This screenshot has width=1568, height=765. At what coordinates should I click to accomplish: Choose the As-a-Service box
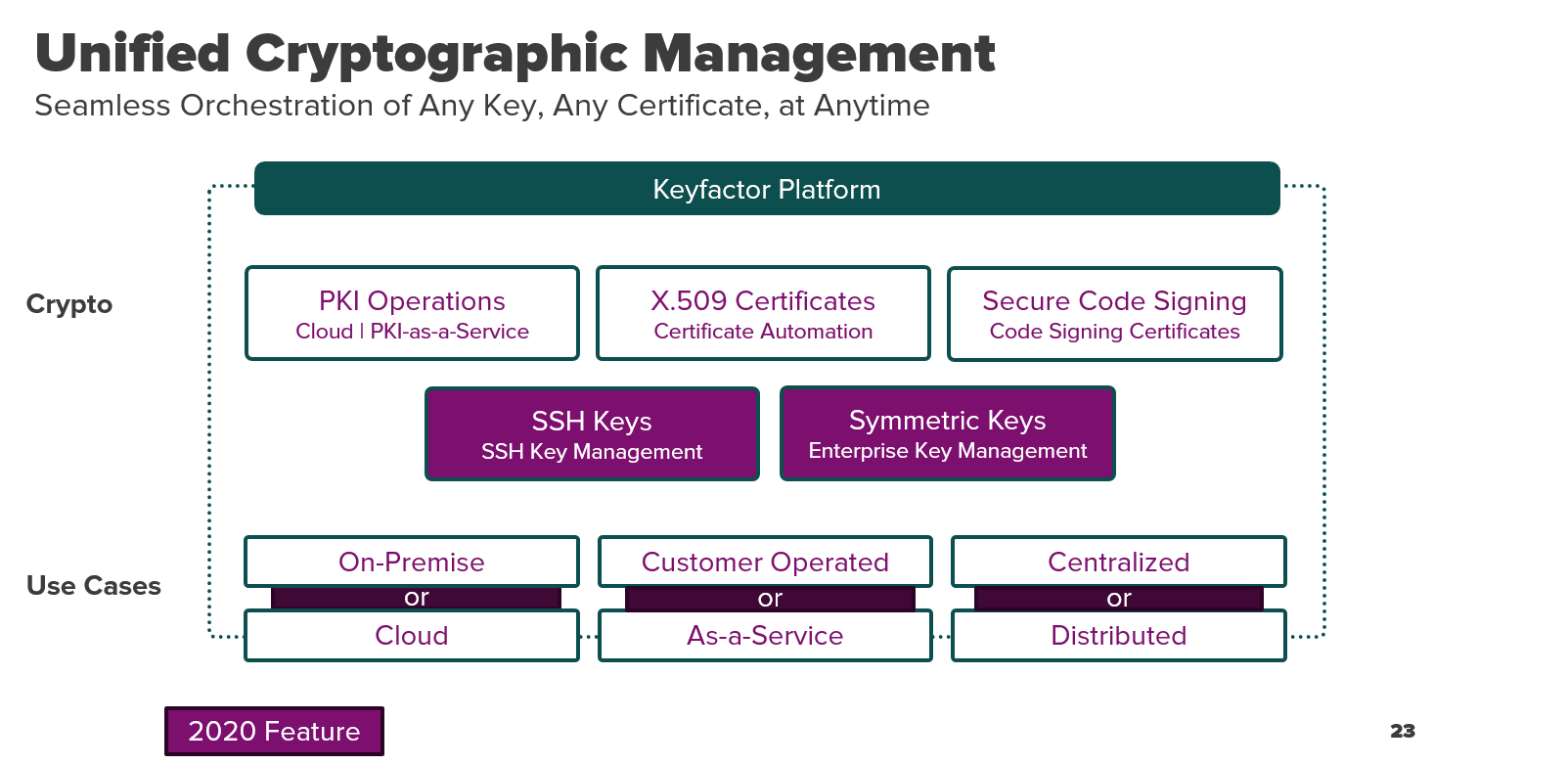pos(765,635)
